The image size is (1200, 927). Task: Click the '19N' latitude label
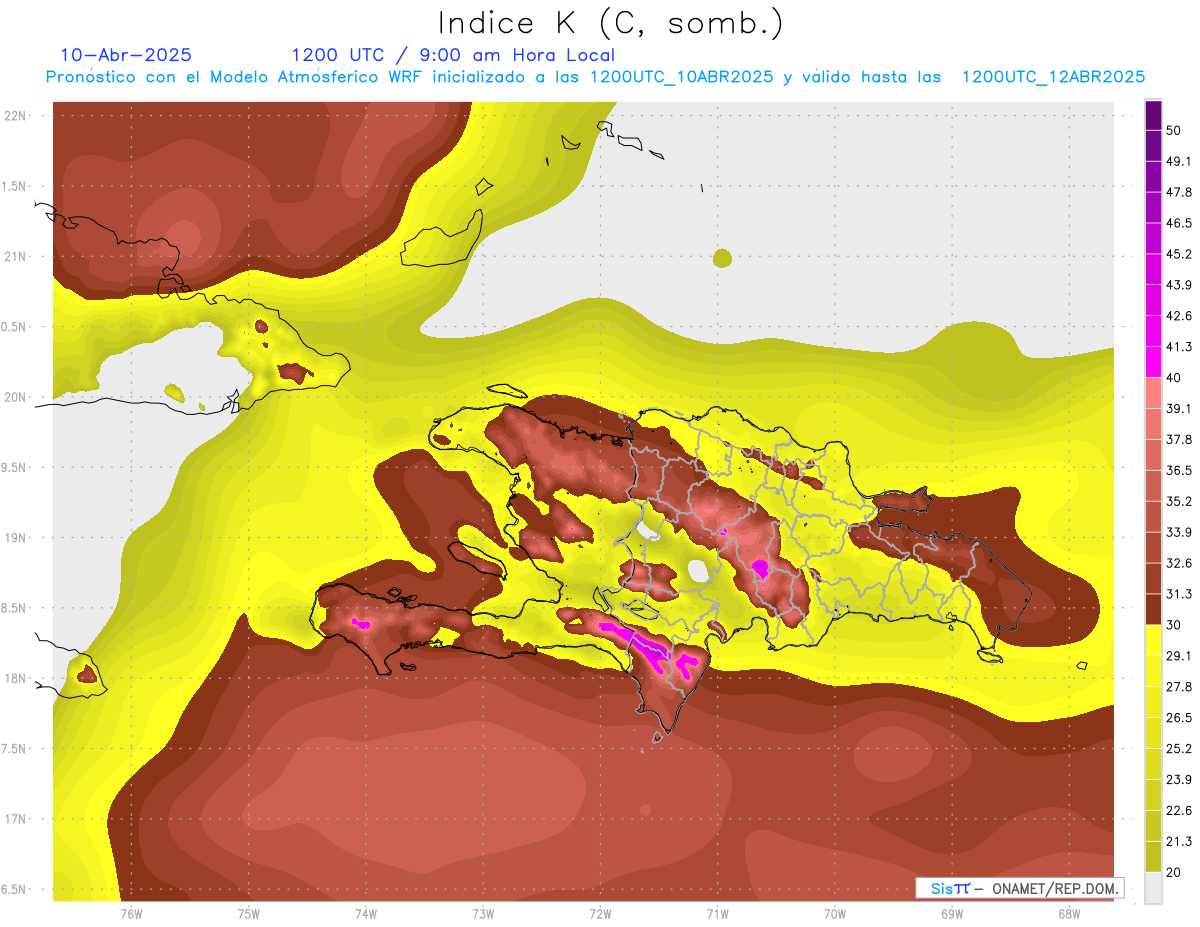click(15, 538)
